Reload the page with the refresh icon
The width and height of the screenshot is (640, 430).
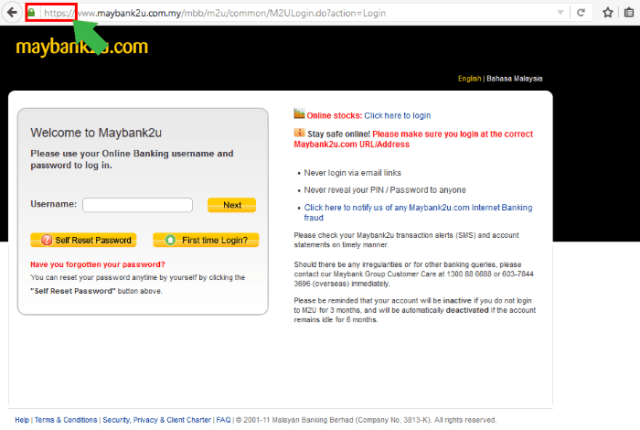coord(580,13)
